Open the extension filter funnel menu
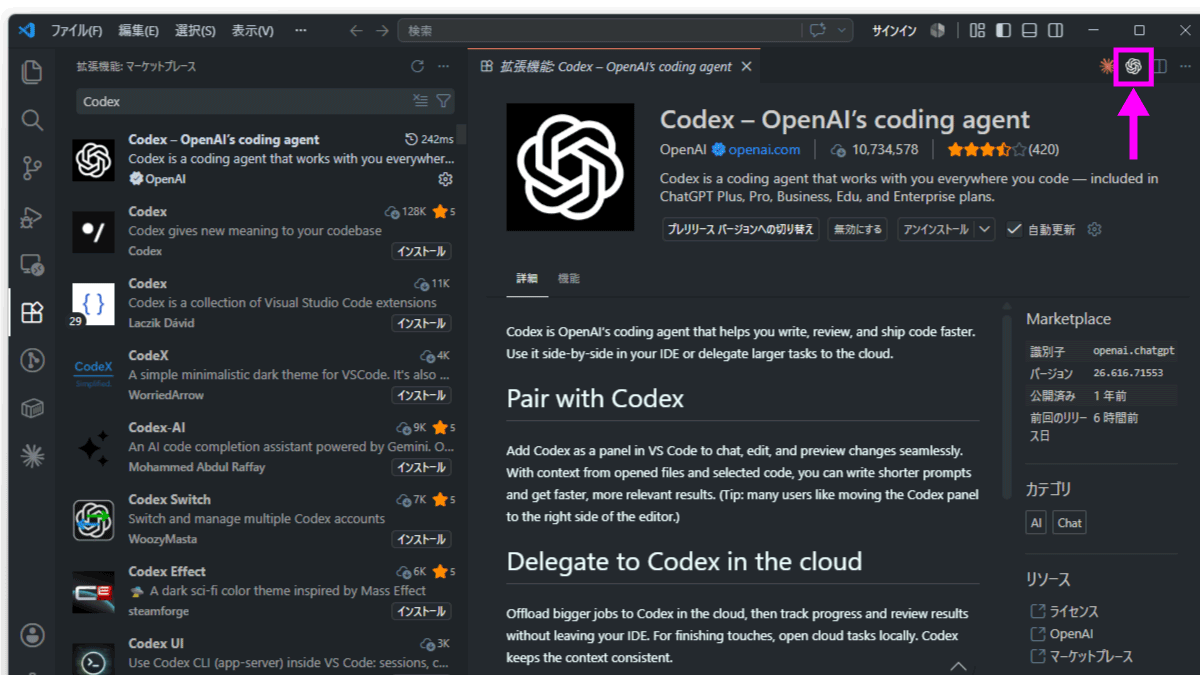1200x675 pixels. pyautogui.click(x=444, y=101)
